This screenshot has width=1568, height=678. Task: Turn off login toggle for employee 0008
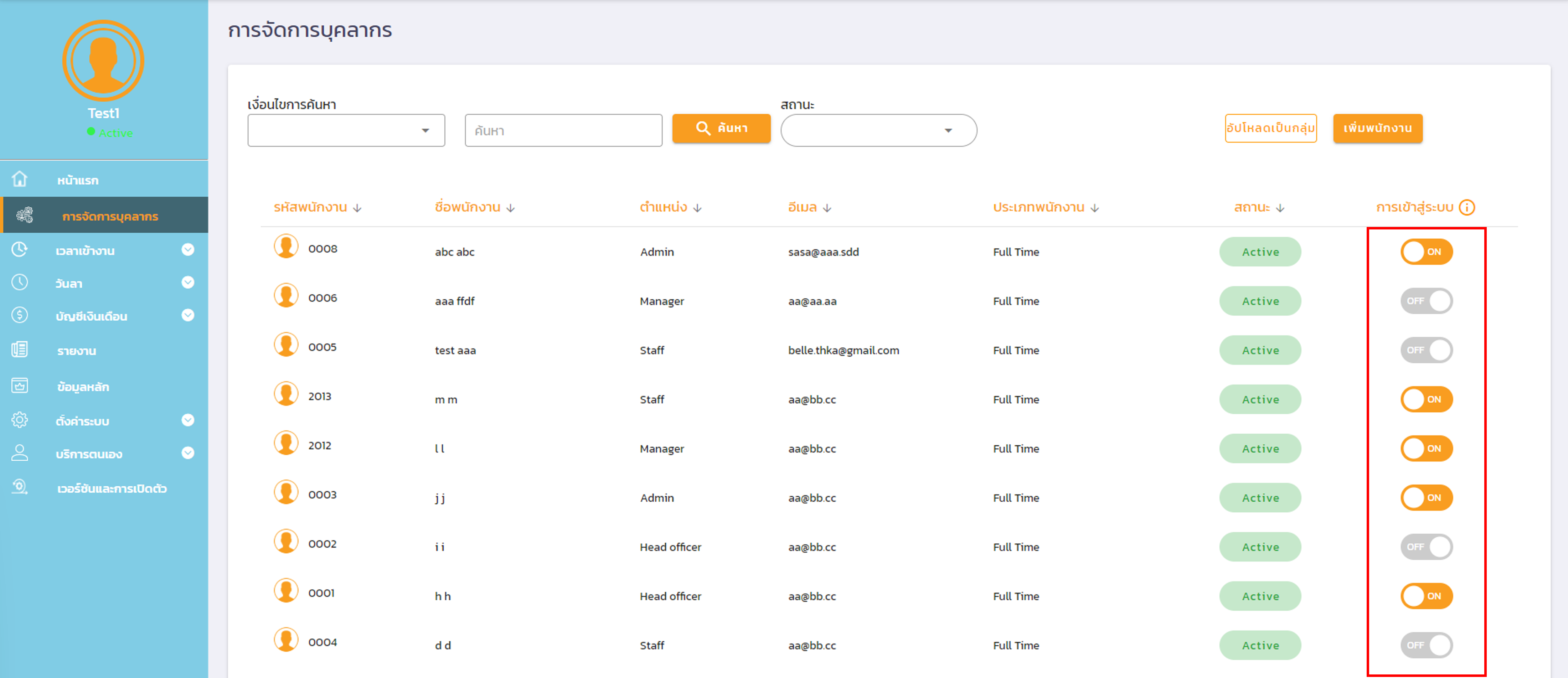click(1426, 252)
